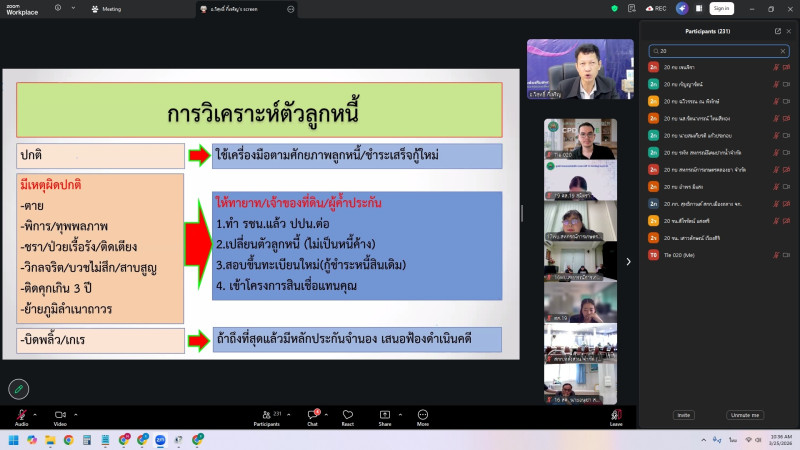Click the Leave meeting icon
This screenshot has width=800, height=450.
tap(616, 414)
